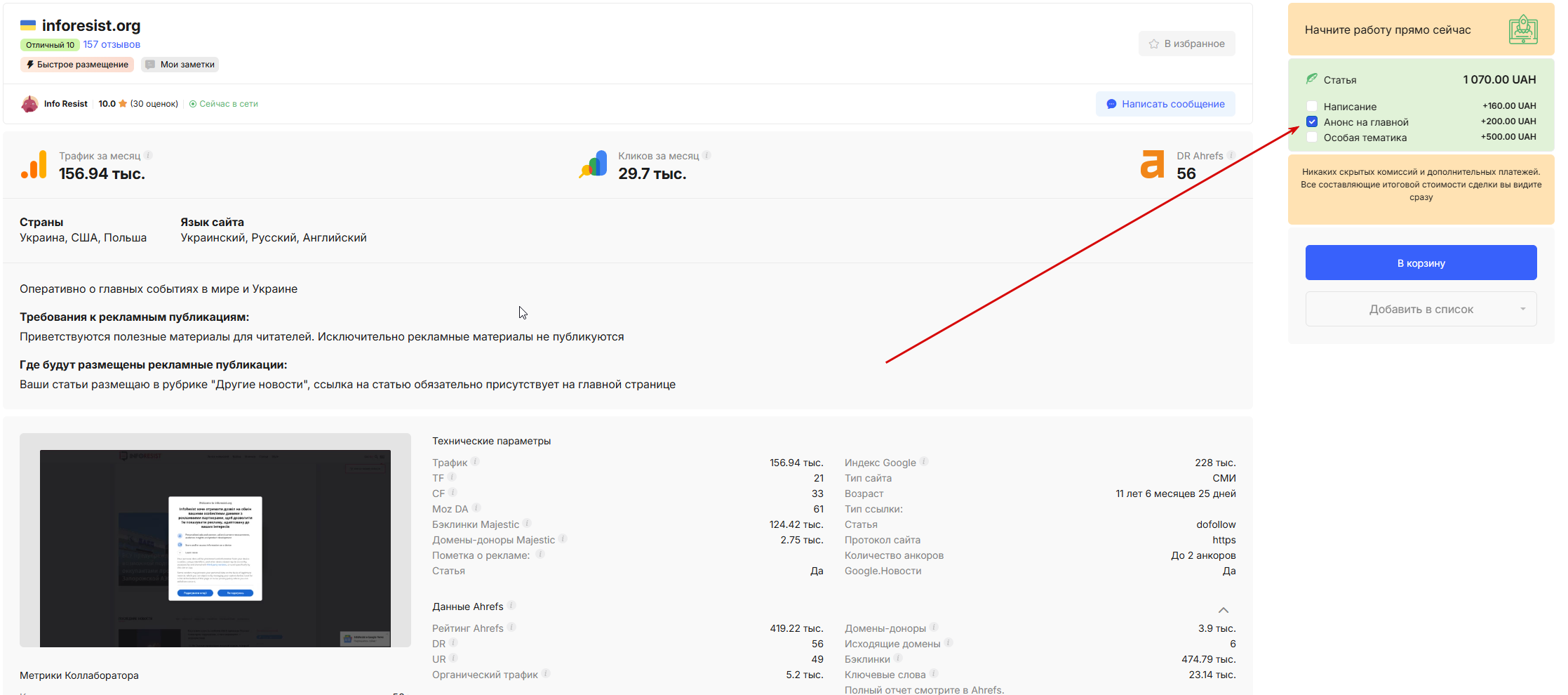Viewport: 1568px width, 695px height.
Task: Show info tooltip for Пометка о рекламе
Action: 540,555
